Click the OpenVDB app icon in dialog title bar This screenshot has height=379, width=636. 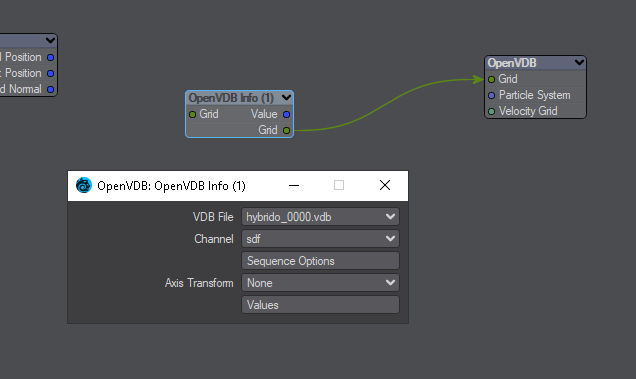[84, 185]
